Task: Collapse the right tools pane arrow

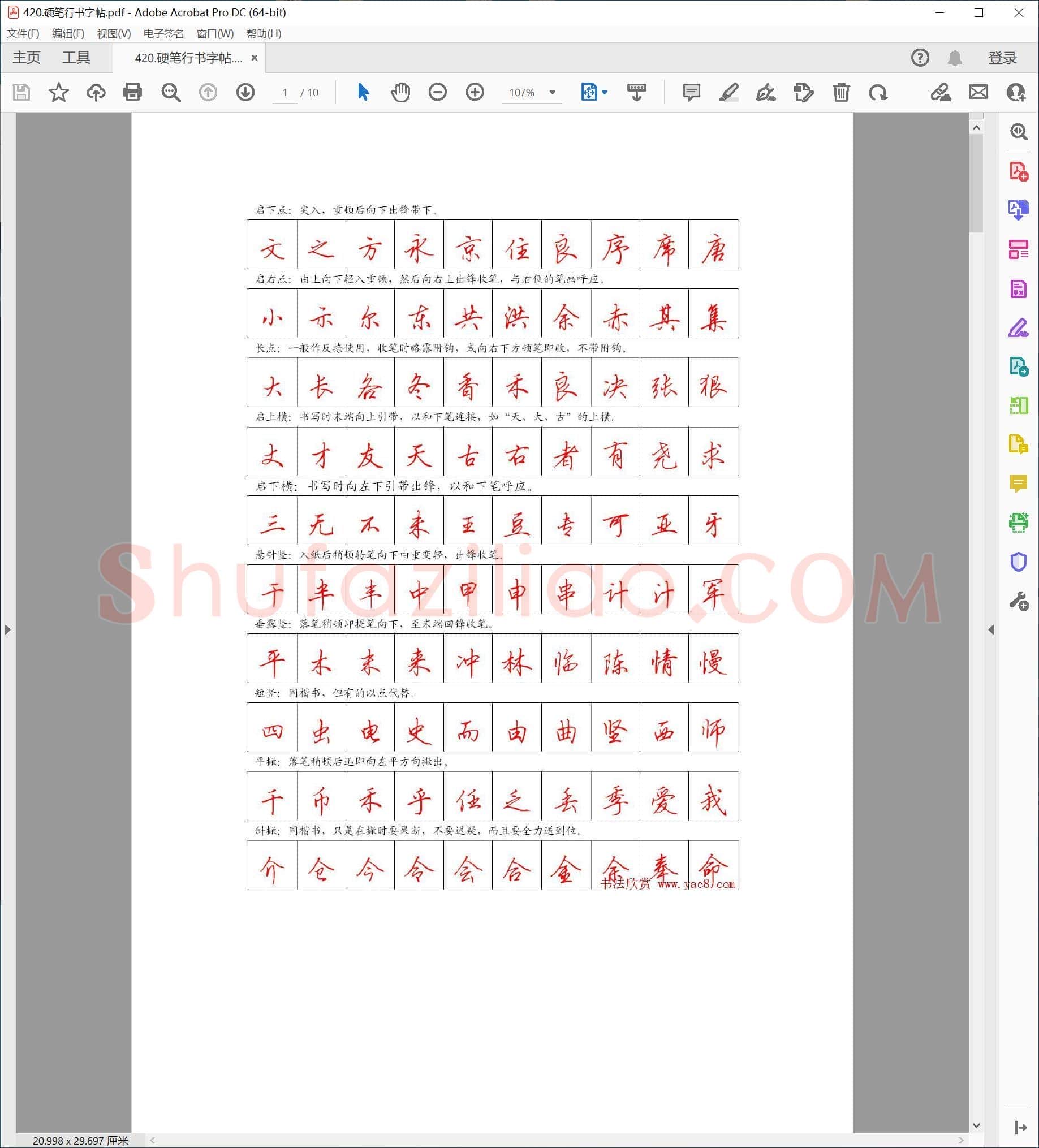Action: pos(991,630)
